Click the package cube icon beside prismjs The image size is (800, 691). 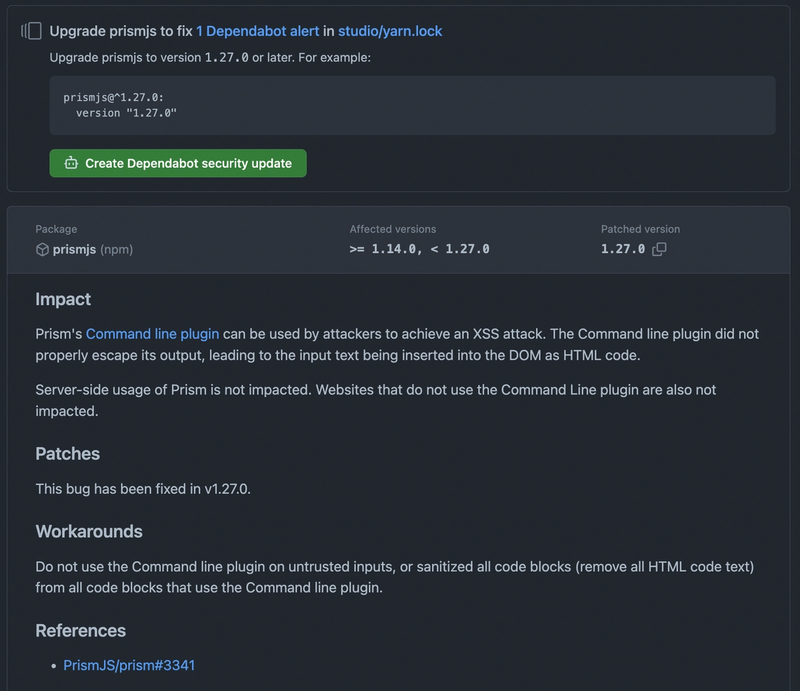pos(42,249)
